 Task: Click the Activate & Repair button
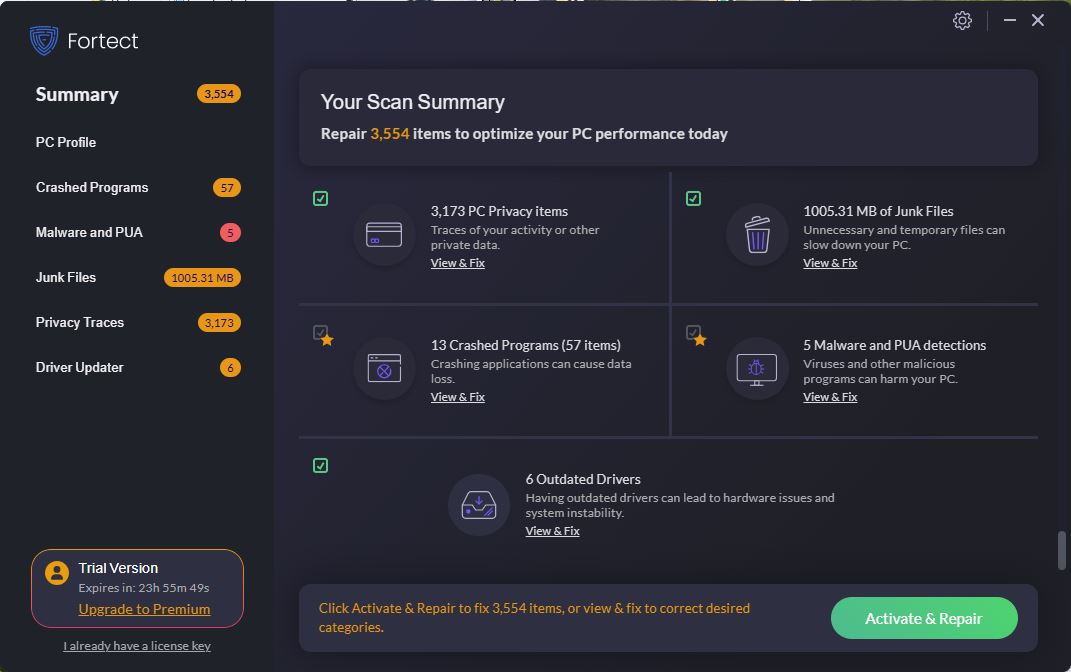[x=924, y=618]
